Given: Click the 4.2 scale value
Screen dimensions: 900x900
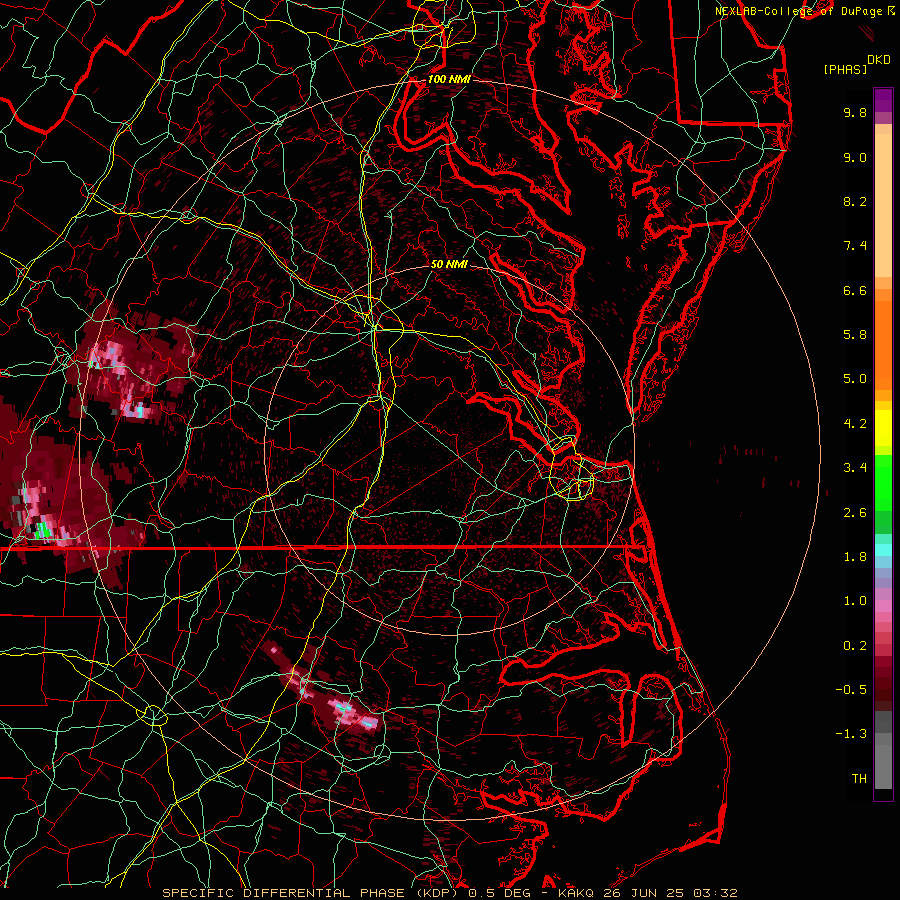Looking at the screenshot, I should [855, 424].
